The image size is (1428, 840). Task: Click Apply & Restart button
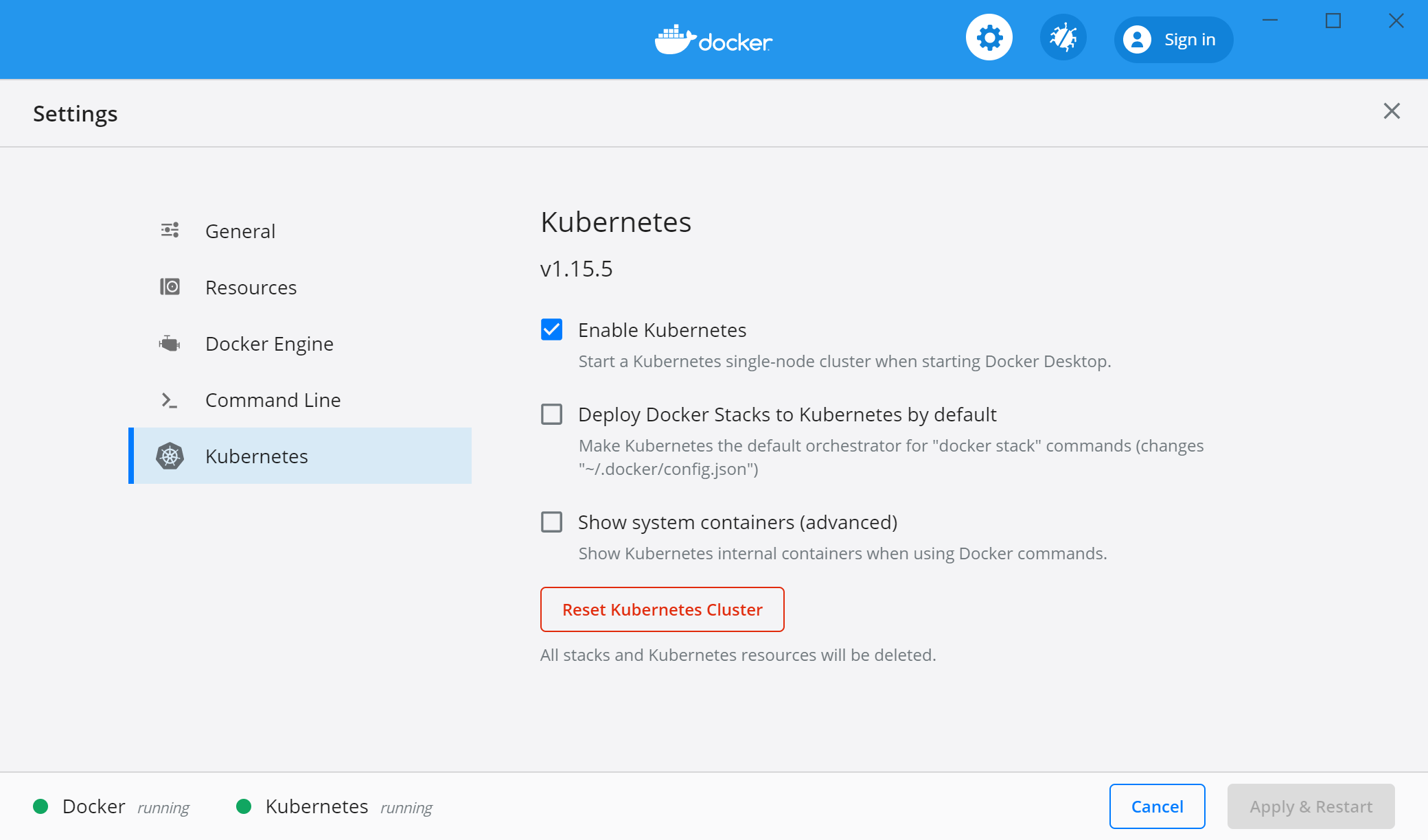[x=1310, y=806]
